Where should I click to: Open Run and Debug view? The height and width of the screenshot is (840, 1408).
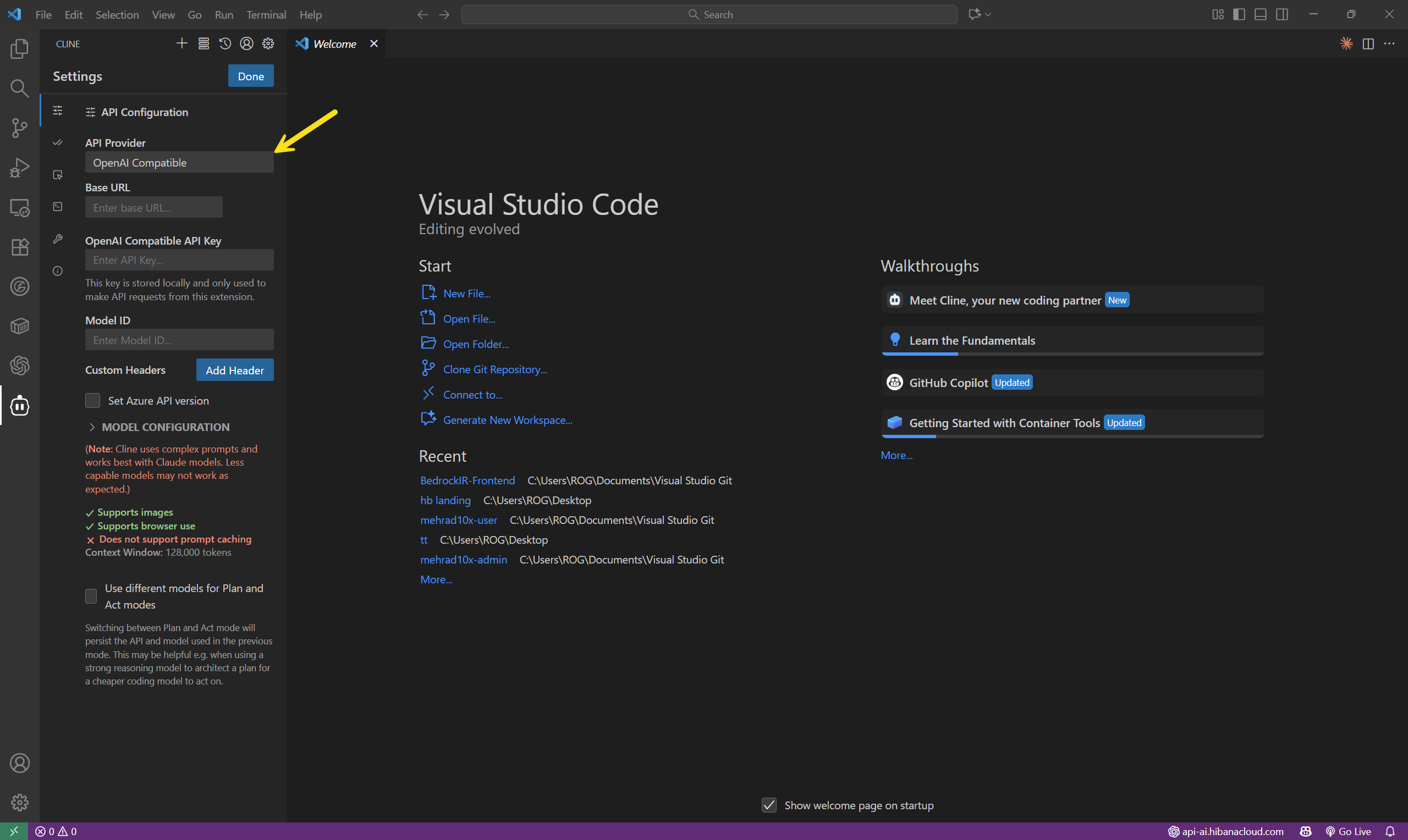(x=19, y=168)
